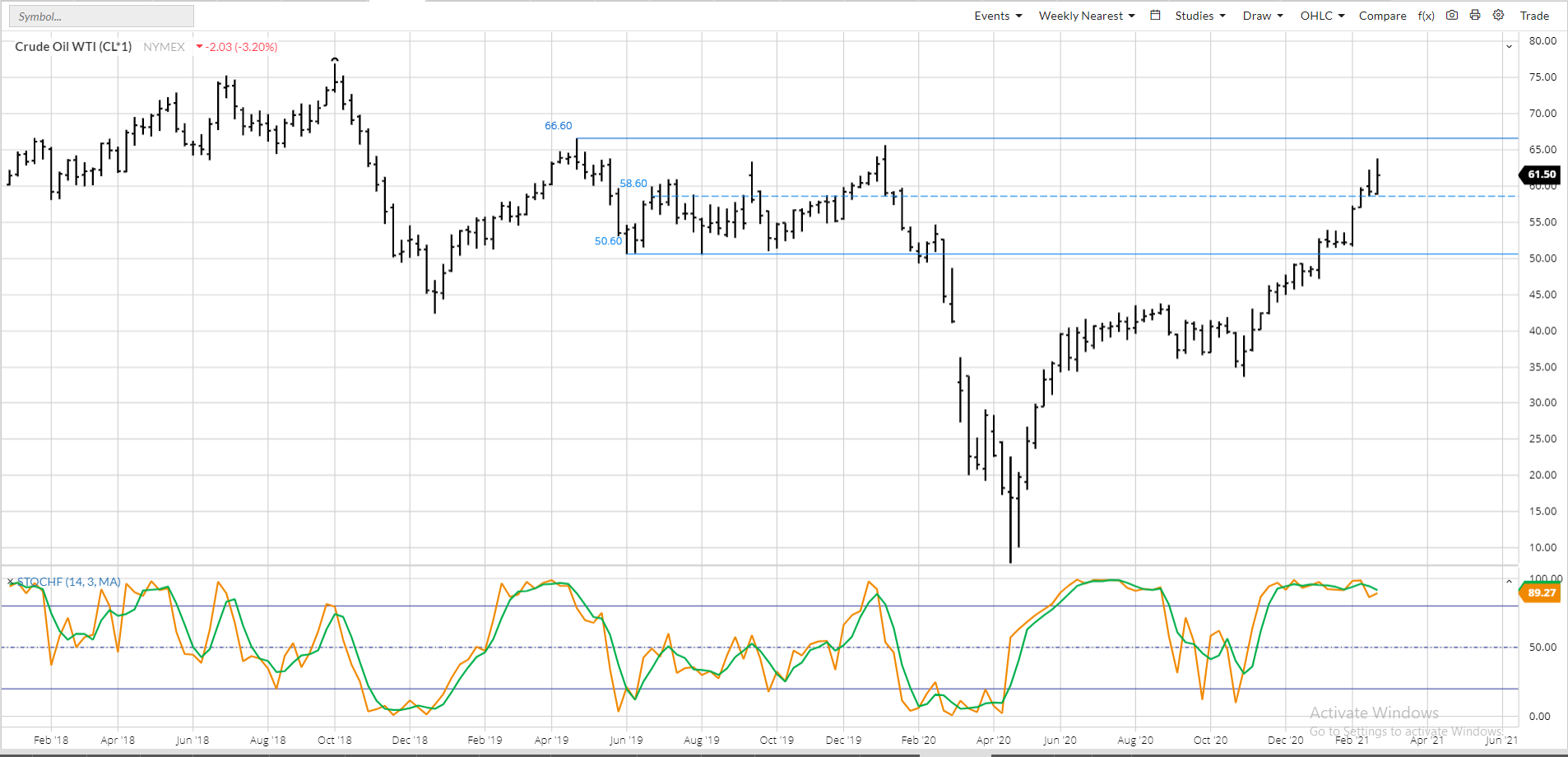Open the calendar date range picker

[x=1155, y=16]
